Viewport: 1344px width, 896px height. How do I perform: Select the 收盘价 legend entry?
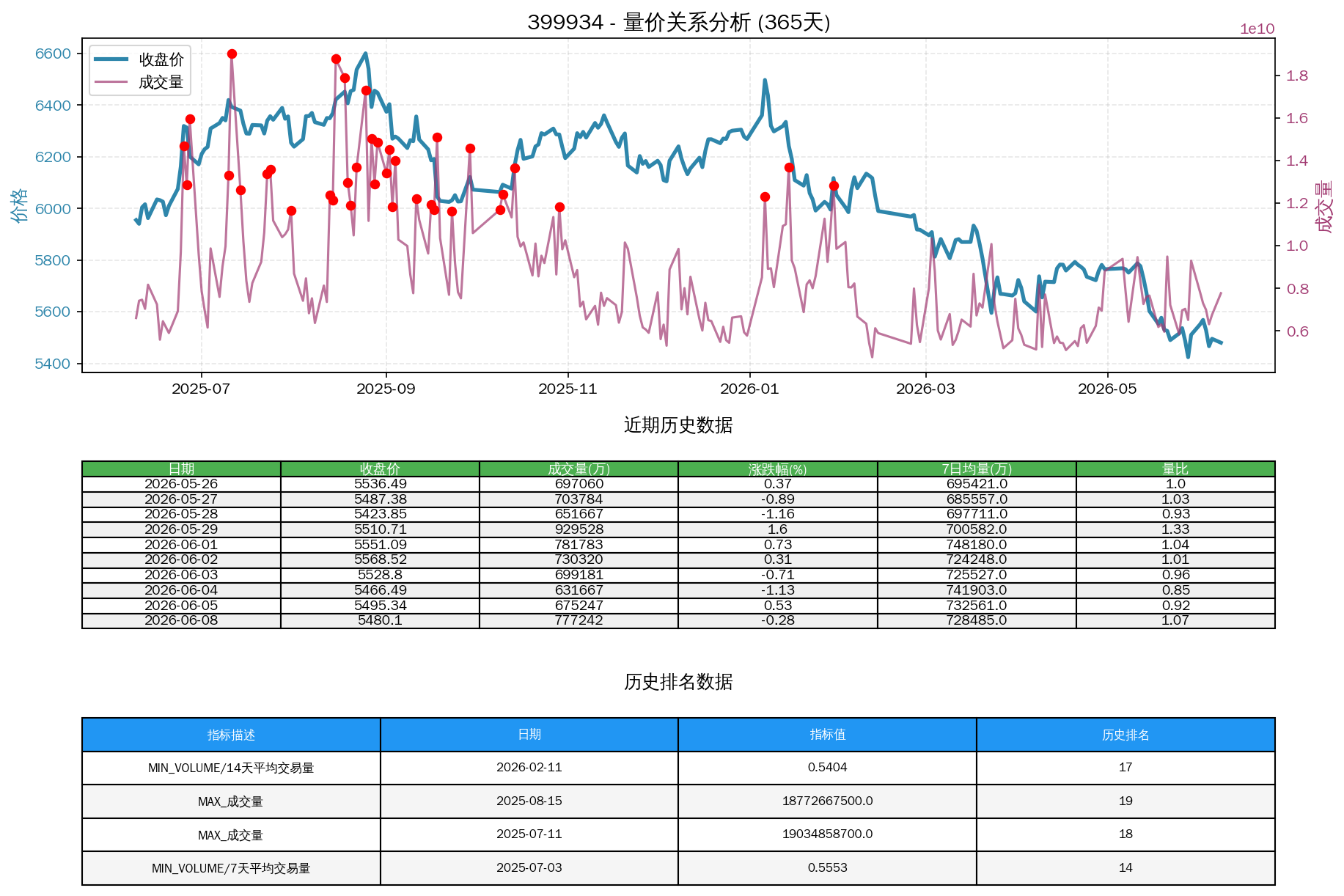[x=139, y=59]
